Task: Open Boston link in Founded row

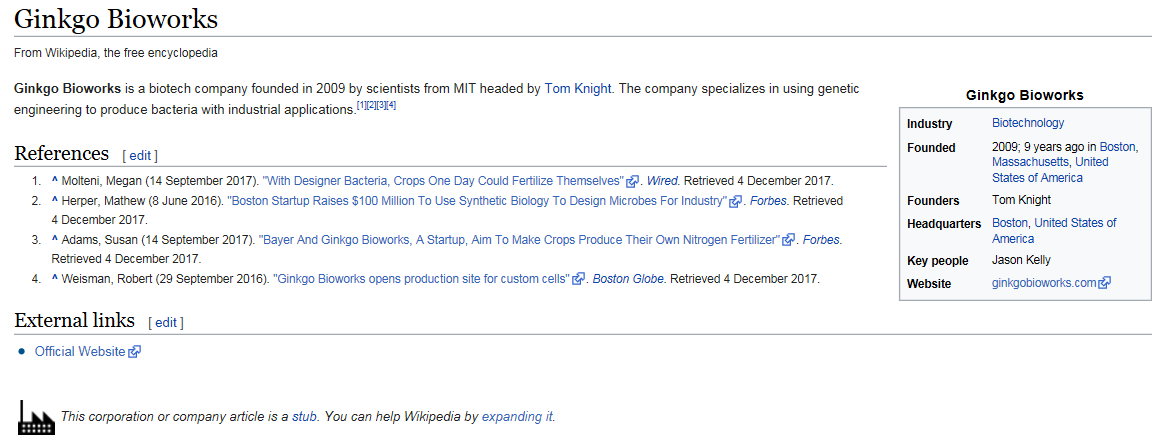Action: [x=1118, y=147]
